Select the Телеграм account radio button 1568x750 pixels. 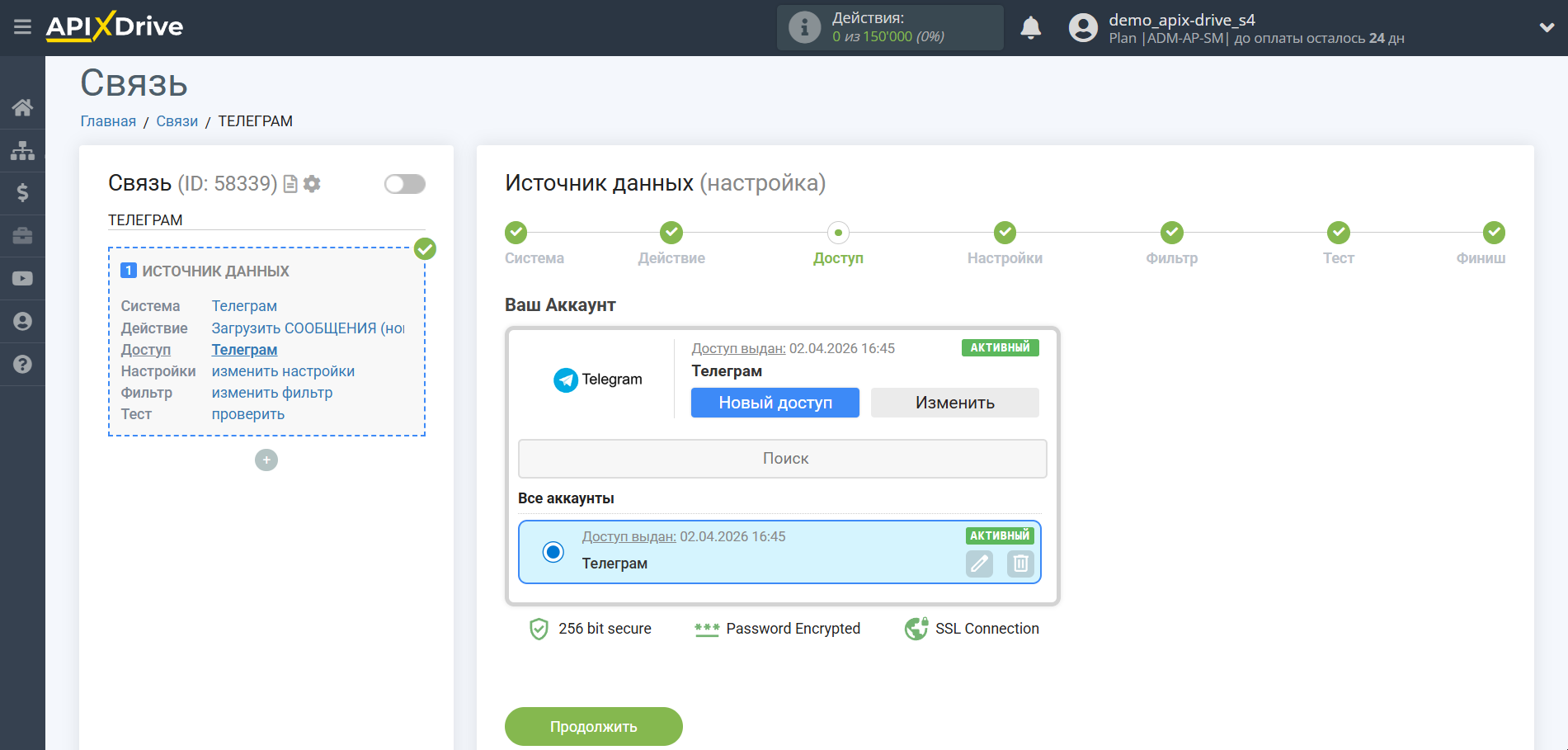pos(553,551)
